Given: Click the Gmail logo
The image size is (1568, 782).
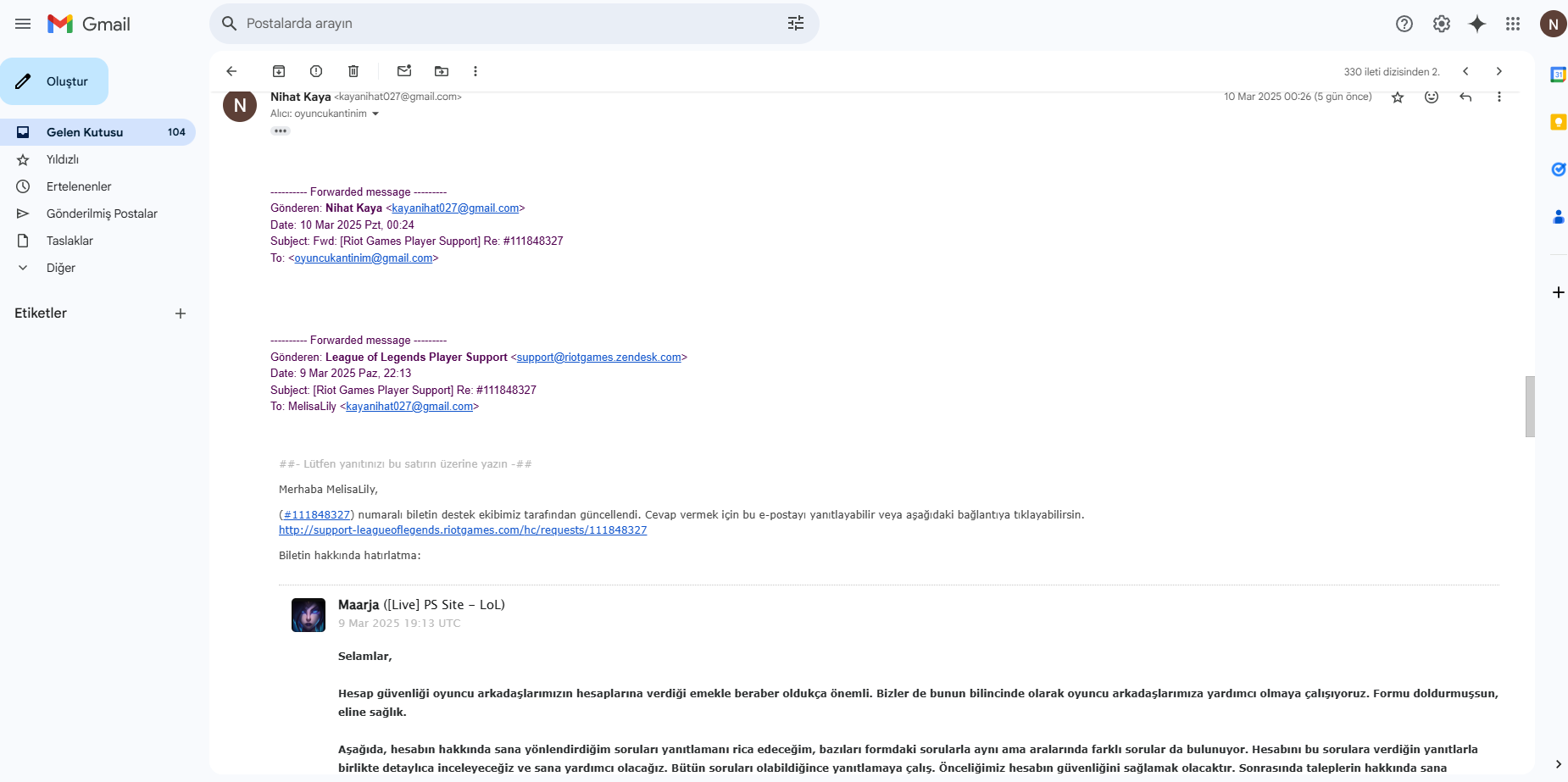Looking at the screenshot, I should point(89,24).
